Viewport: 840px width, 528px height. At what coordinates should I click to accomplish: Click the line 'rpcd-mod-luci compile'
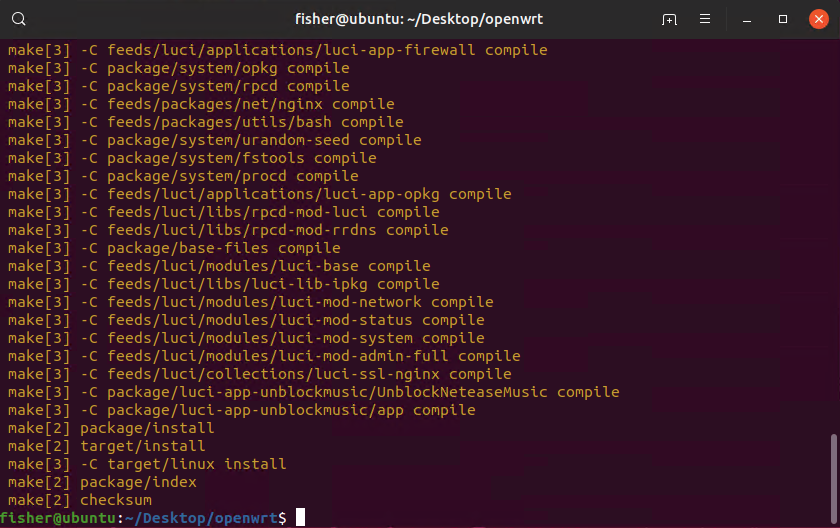pos(223,212)
